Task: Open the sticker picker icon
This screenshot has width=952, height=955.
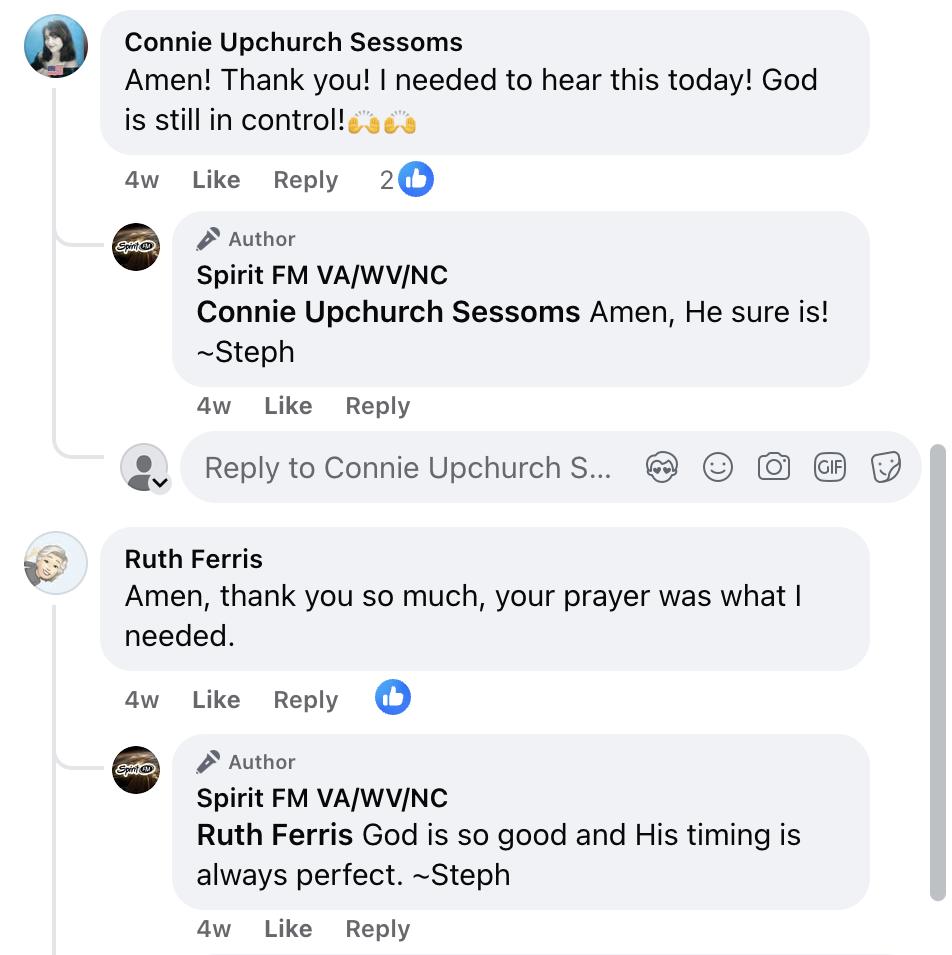Action: (886, 467)
